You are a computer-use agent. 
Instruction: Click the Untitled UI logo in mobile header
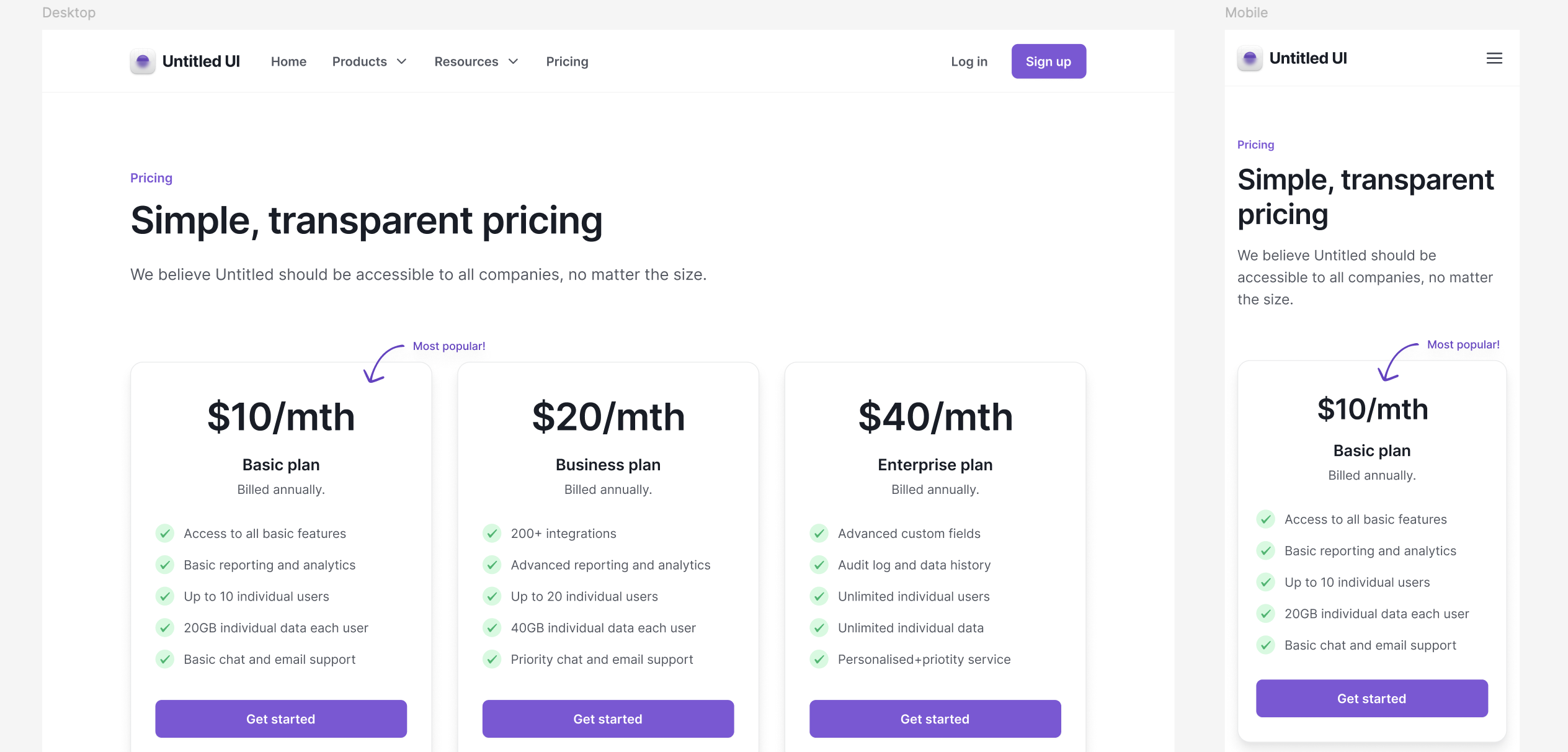click(x=1292, y=58)
